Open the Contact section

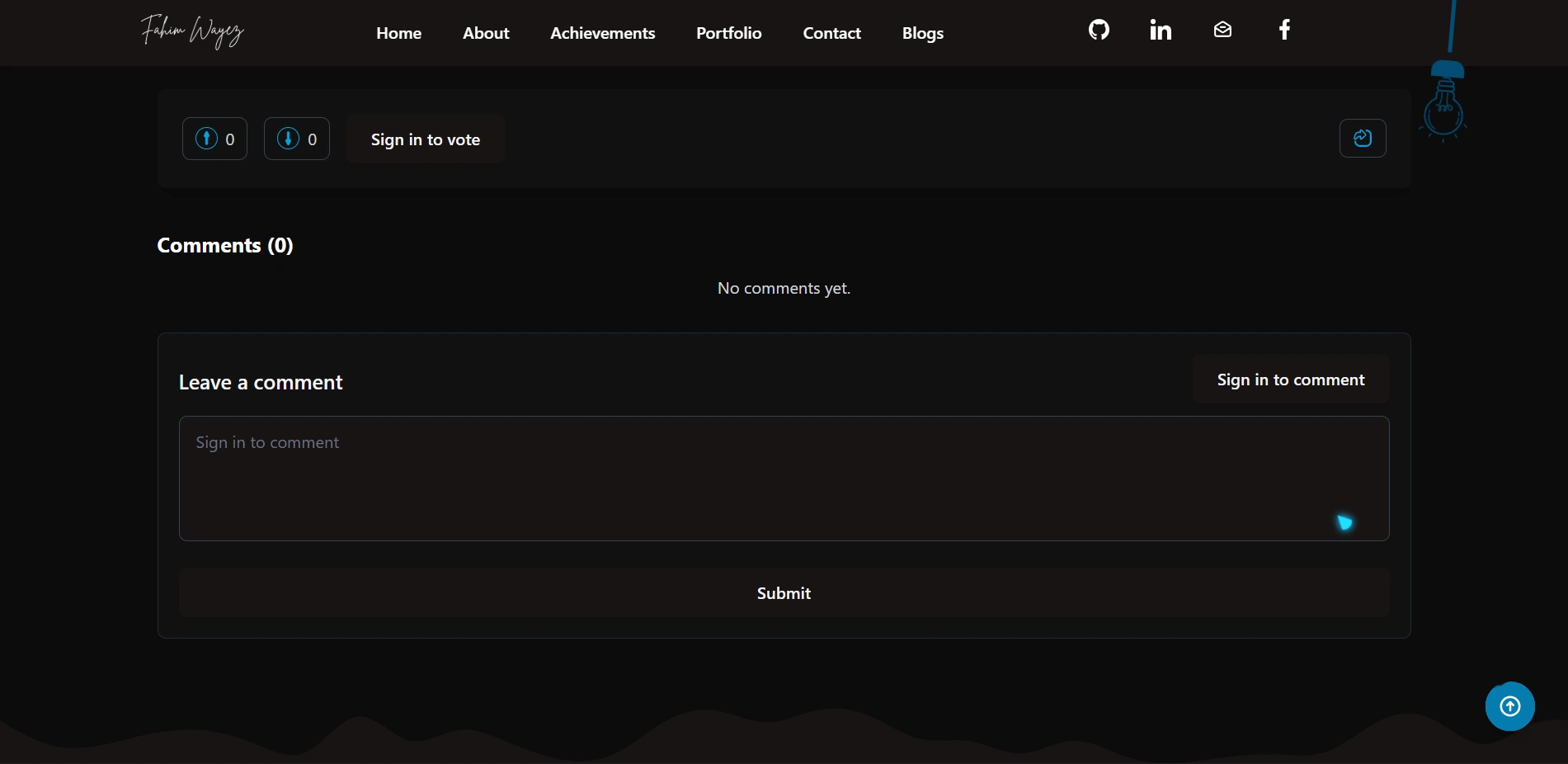831,33
